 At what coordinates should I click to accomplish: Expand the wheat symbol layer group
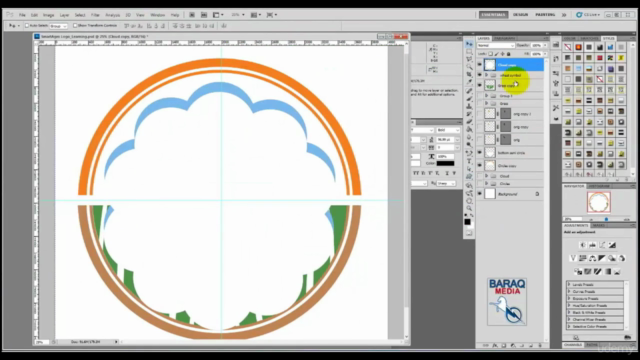point(487,75)
